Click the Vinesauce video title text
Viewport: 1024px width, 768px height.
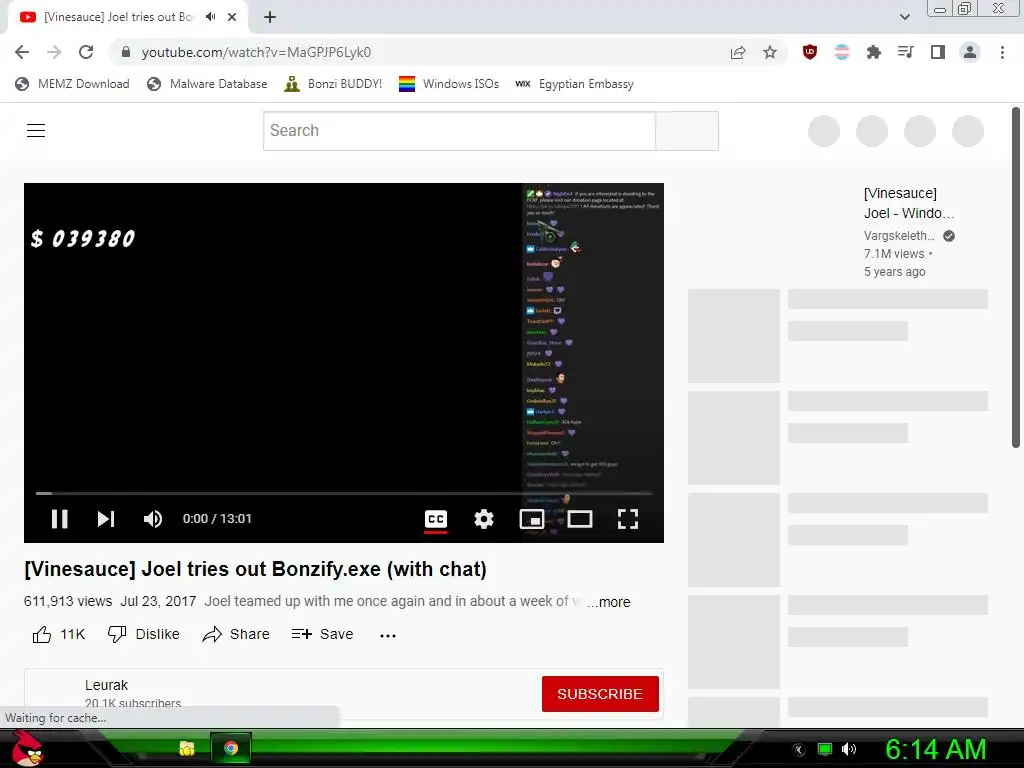tap(255, 569)
